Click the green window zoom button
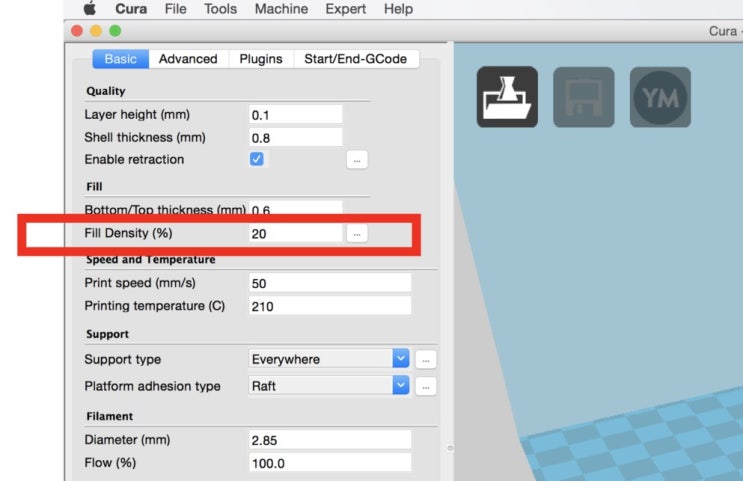The width and height of the screenshot is (743, 481). pyautogui.click(x=115, y=31)
